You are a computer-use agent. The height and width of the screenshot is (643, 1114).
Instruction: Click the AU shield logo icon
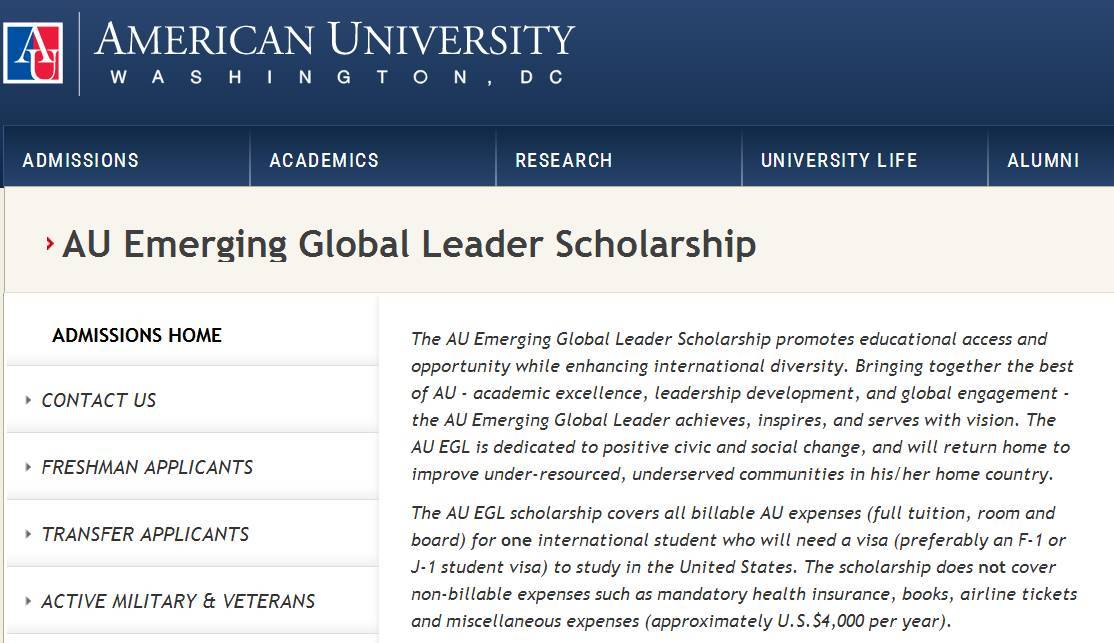(x=33, y=53)
